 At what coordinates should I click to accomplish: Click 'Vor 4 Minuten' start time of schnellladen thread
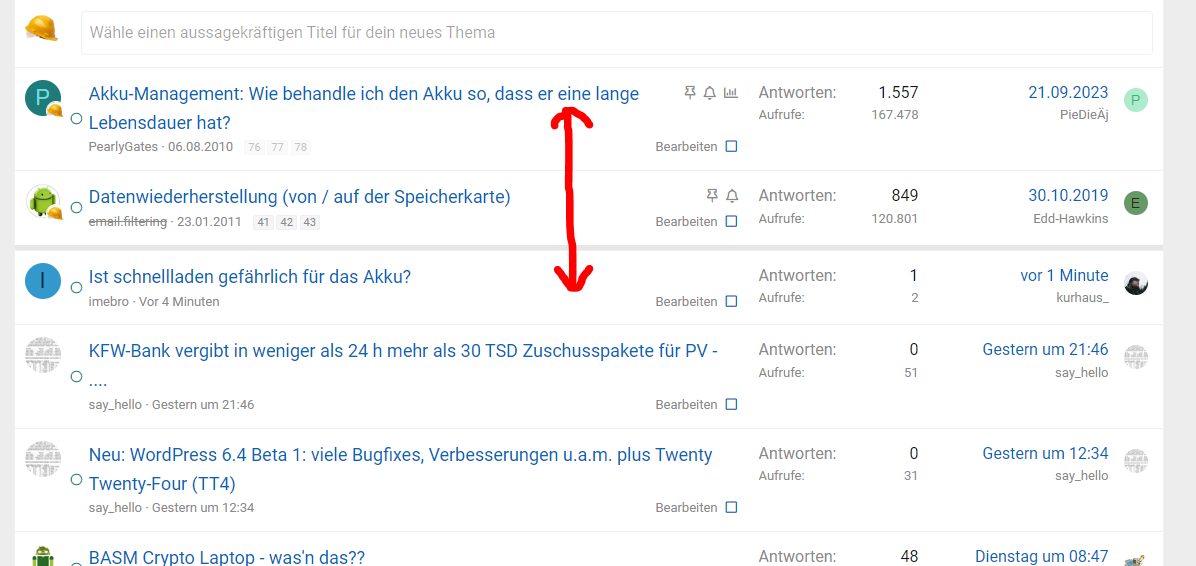(x=179, y=301)
